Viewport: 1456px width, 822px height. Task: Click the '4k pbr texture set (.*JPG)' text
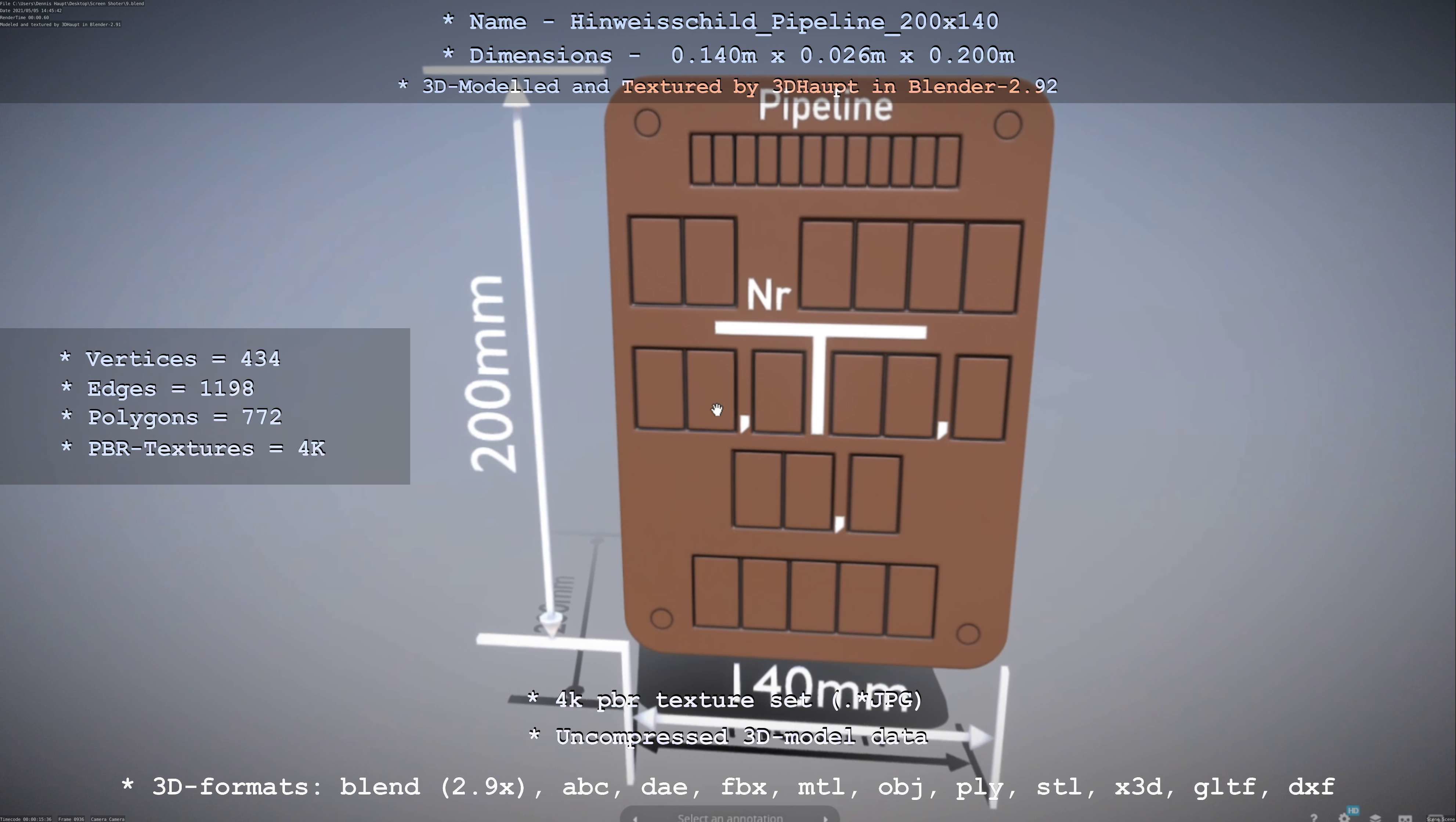pyautogui.click(x=725, y=700)
